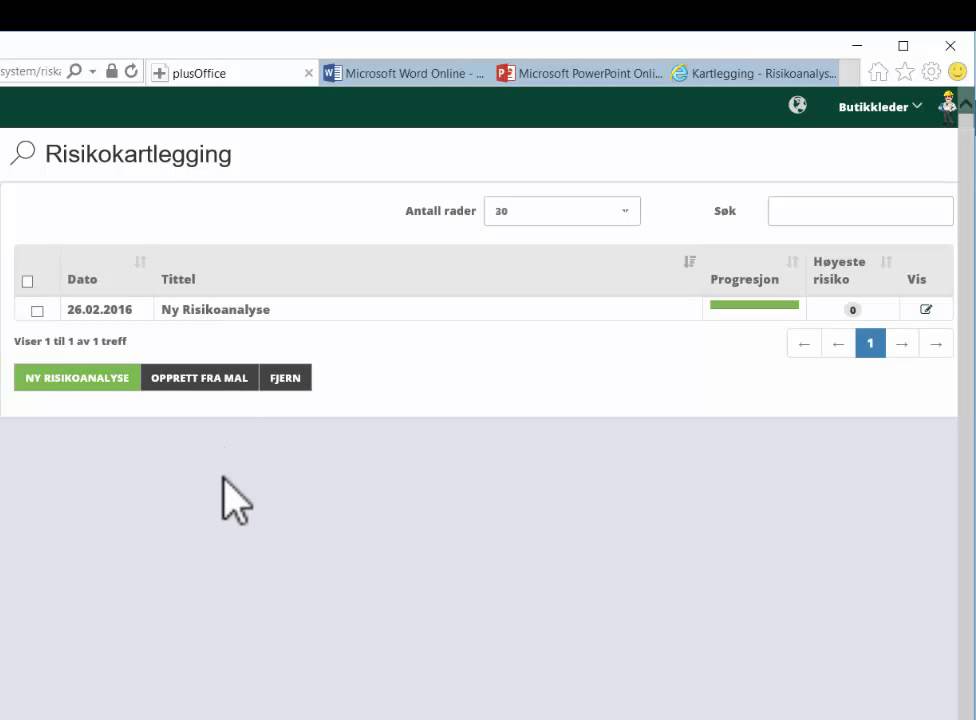Click scrollbar up arrow
976x720 pixels.
966,103
